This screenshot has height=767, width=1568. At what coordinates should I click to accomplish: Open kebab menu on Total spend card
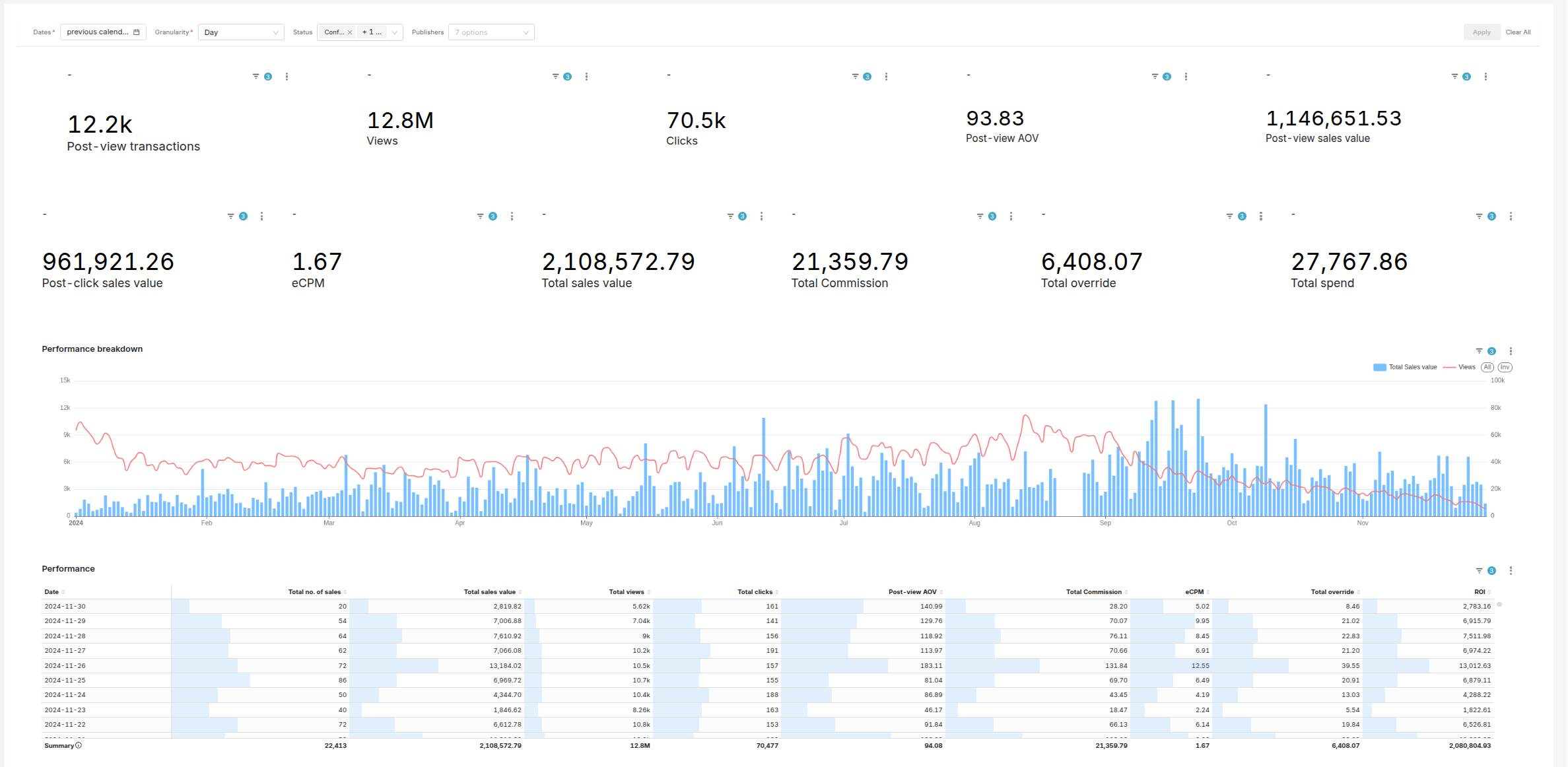click(1511, 217)
